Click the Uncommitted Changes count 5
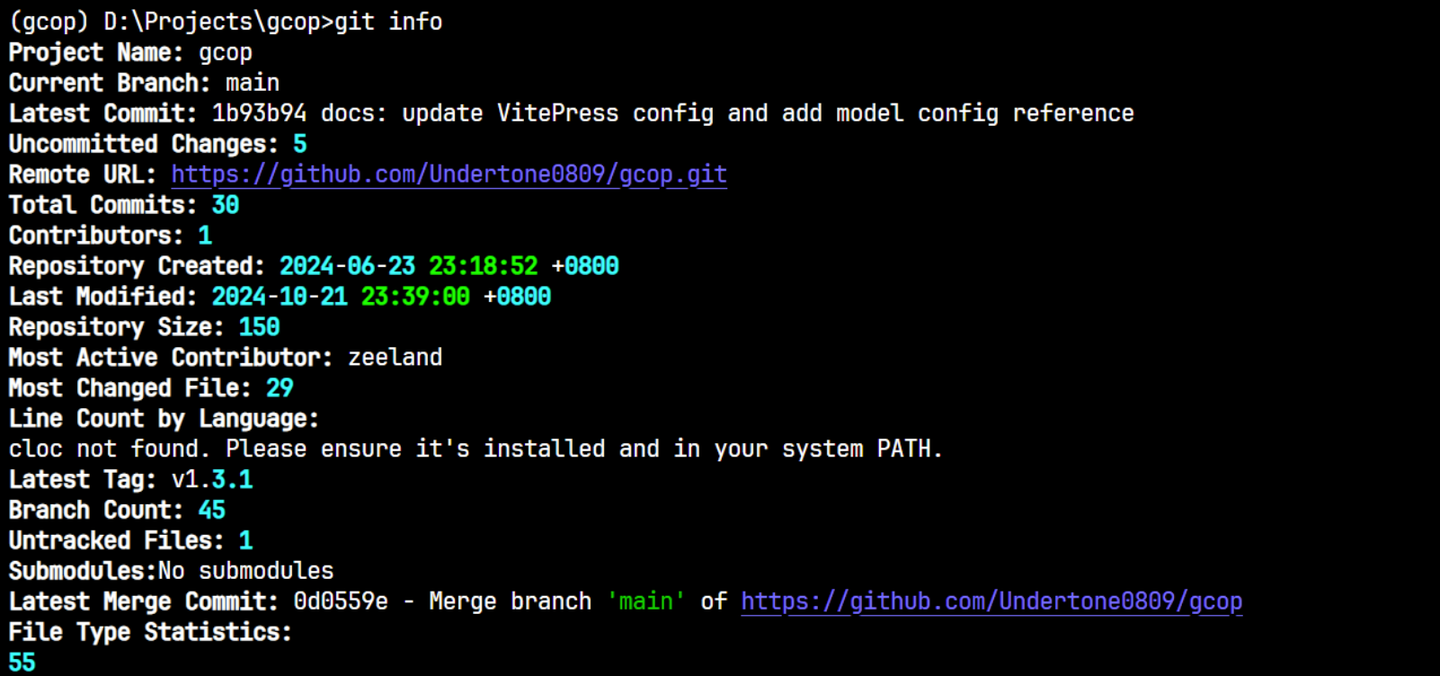 (x=300, y=144)
